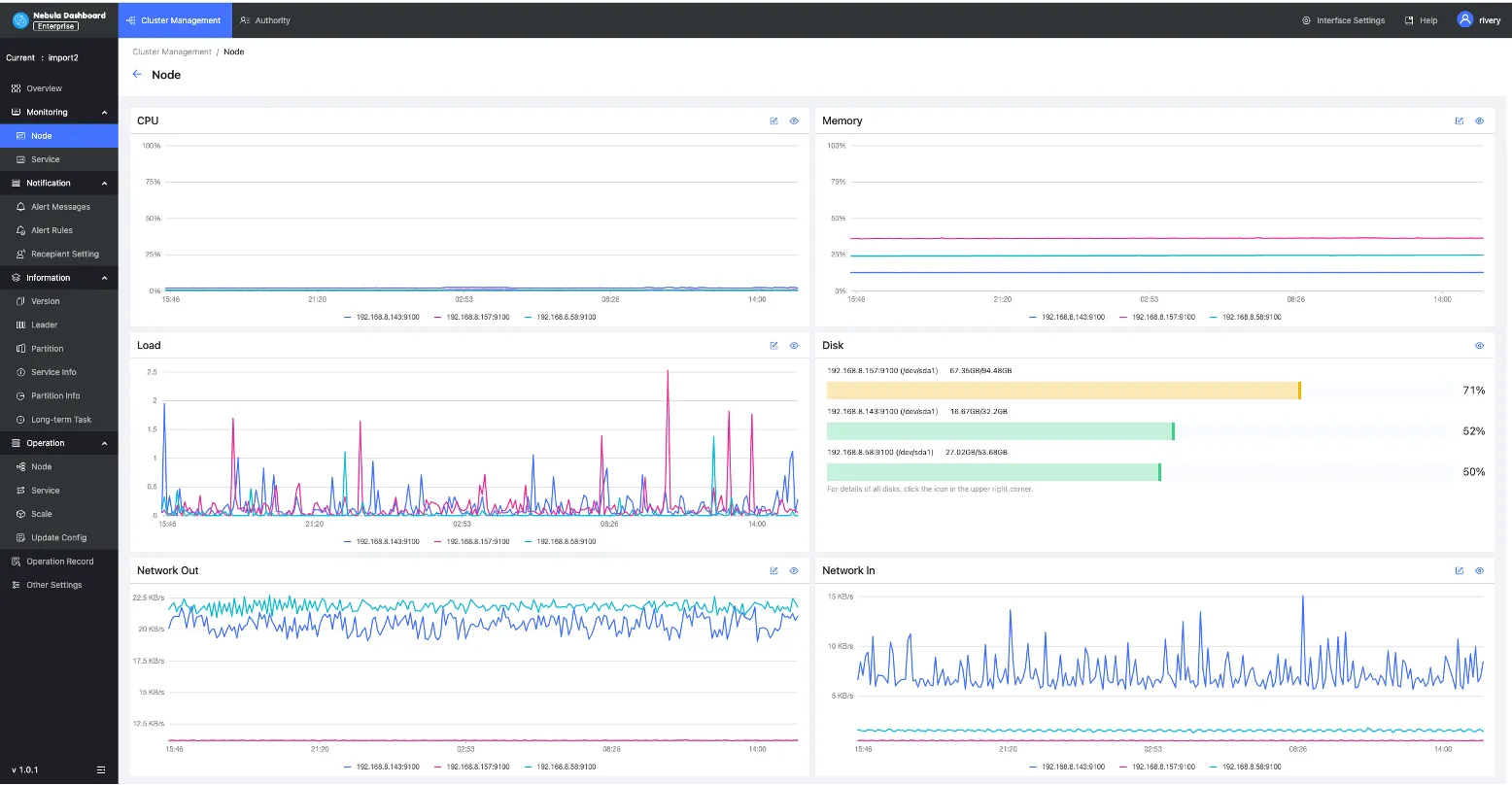Viewport: 1512px width, 785px height.
Task: Open Alert Rules in the sidebar
Action: tap(52, 230)
